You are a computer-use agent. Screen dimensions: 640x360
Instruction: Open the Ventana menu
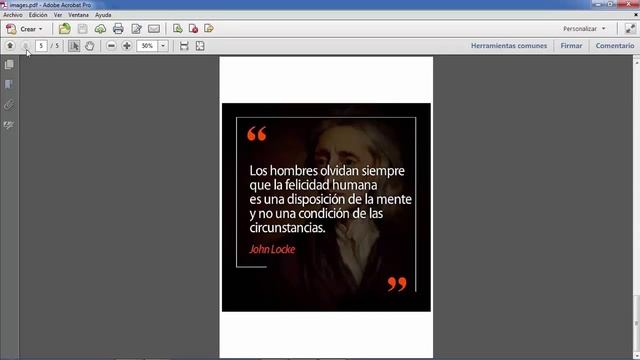coord(78,15)
